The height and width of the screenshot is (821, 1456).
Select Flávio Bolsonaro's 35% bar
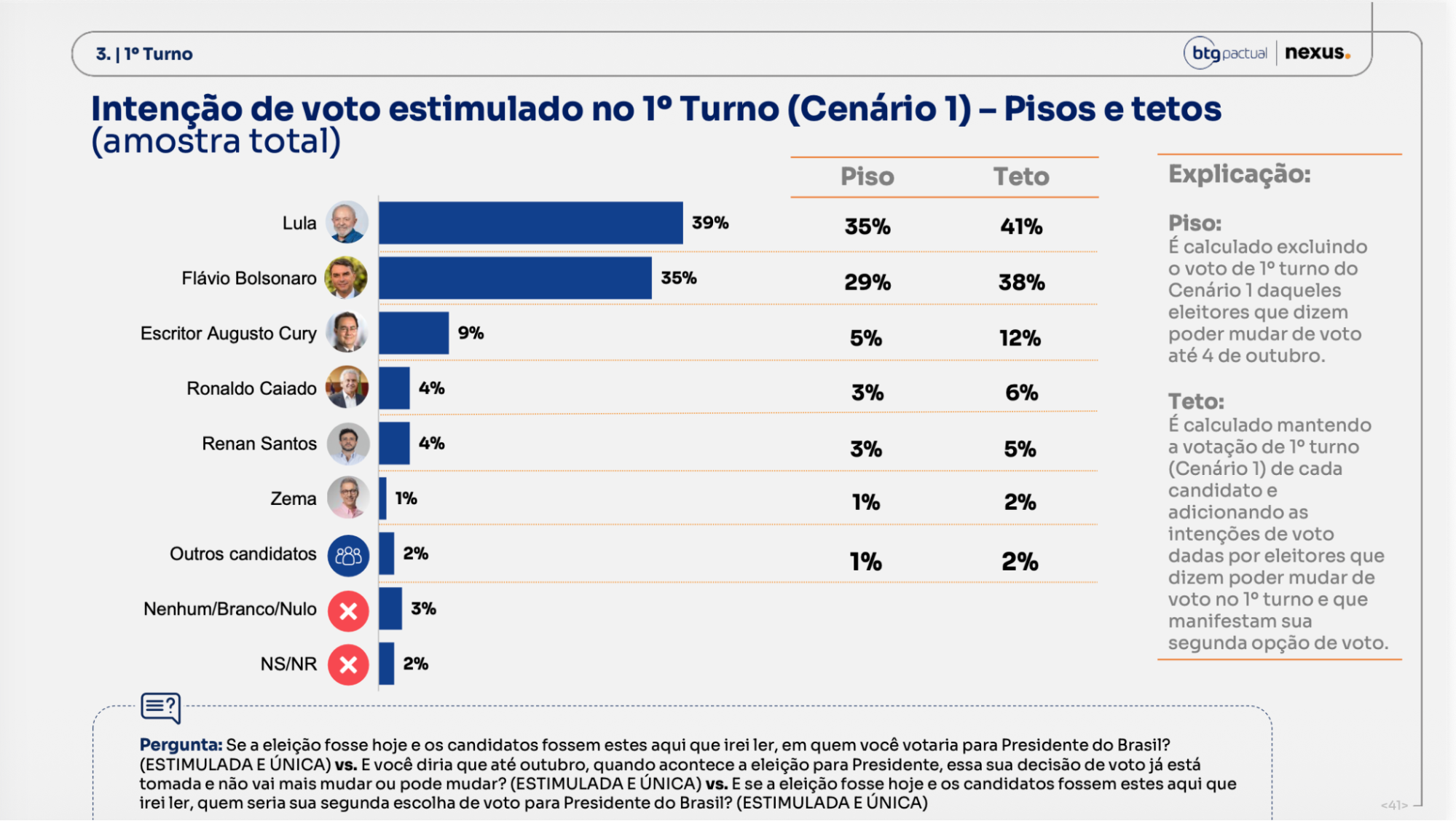(515, 278)
